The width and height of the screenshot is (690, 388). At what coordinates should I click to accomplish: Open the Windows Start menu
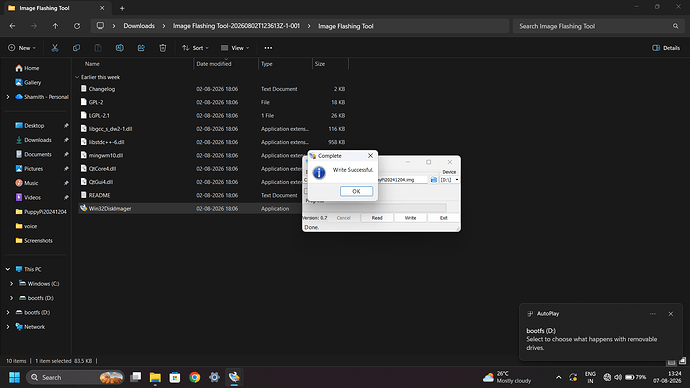[x=15, y=377]
